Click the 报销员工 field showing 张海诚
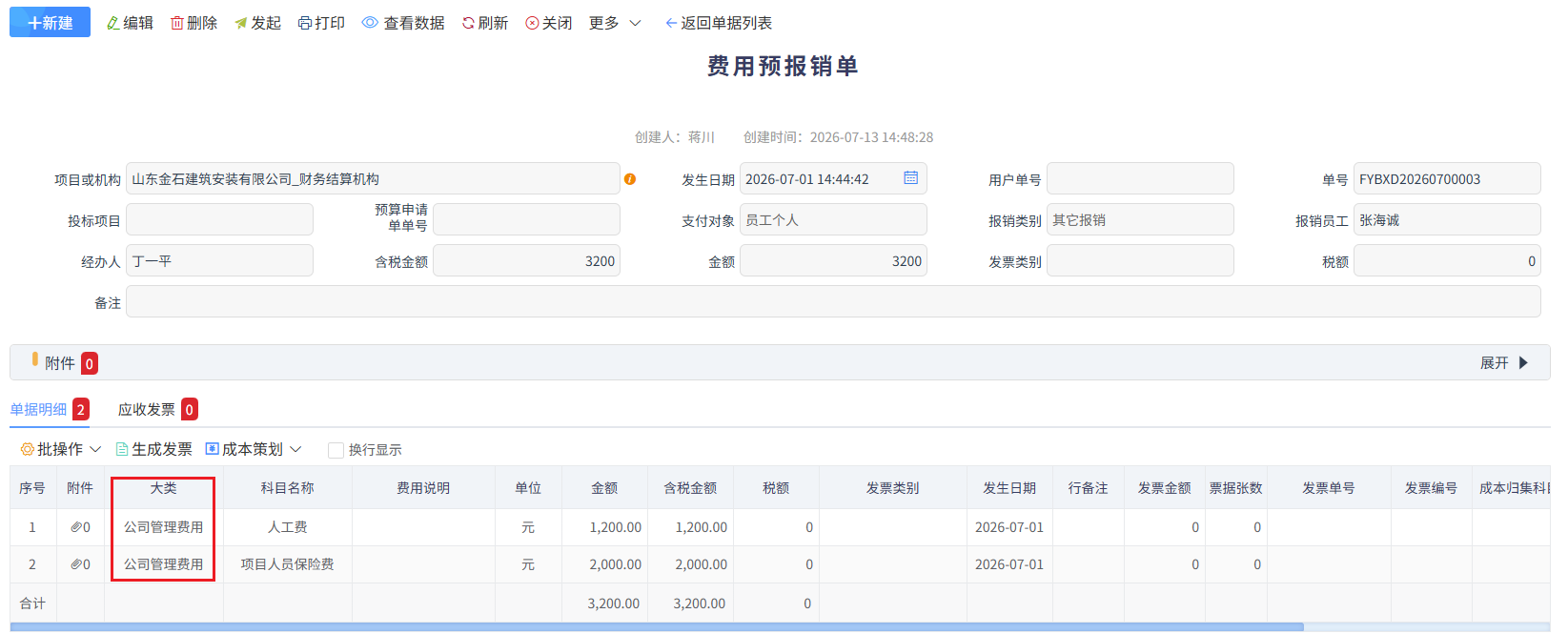Screen dimensions: 1568x634 pos(1447,219)
